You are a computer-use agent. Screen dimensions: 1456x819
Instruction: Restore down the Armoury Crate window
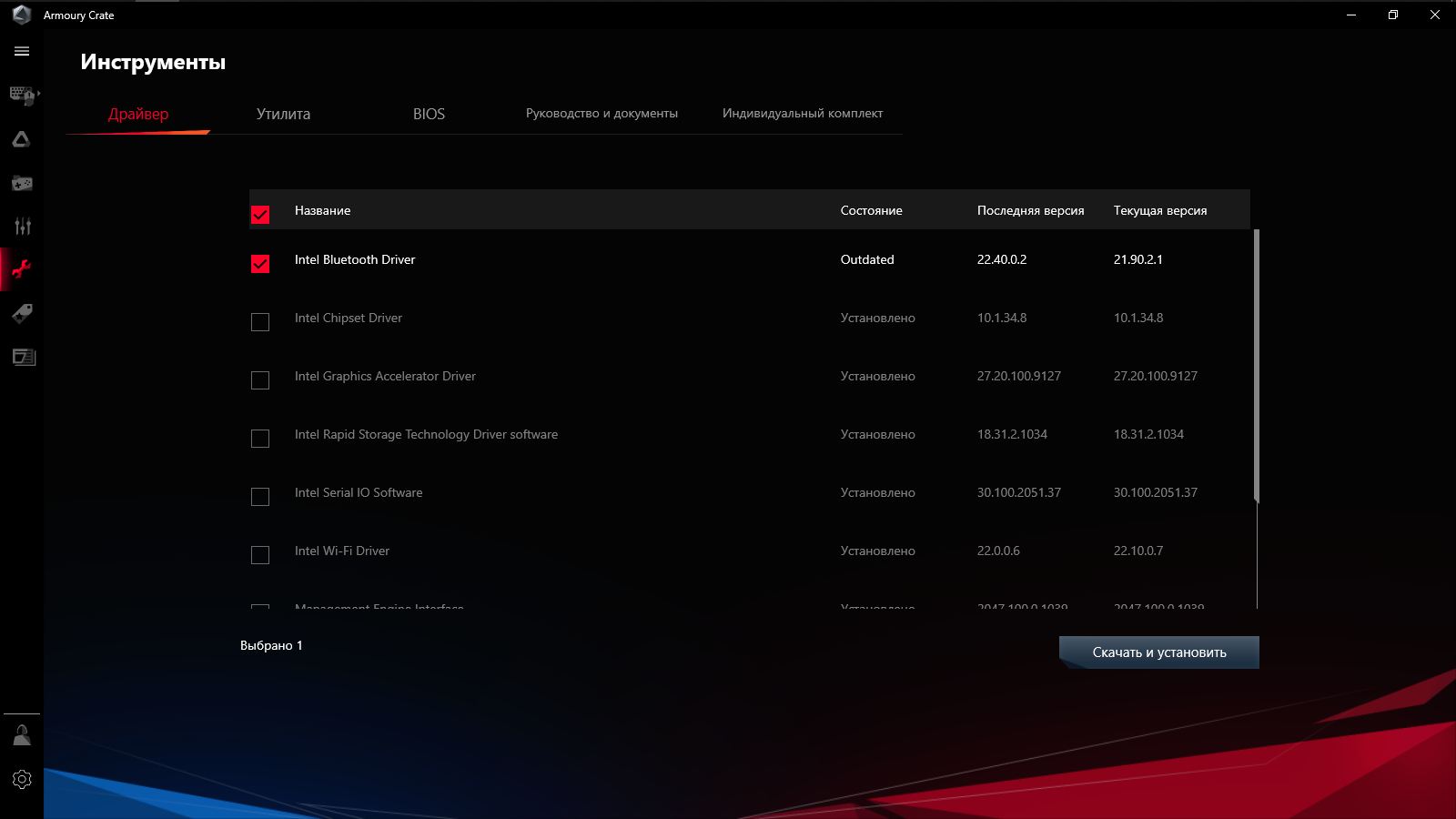(1393, 15)
